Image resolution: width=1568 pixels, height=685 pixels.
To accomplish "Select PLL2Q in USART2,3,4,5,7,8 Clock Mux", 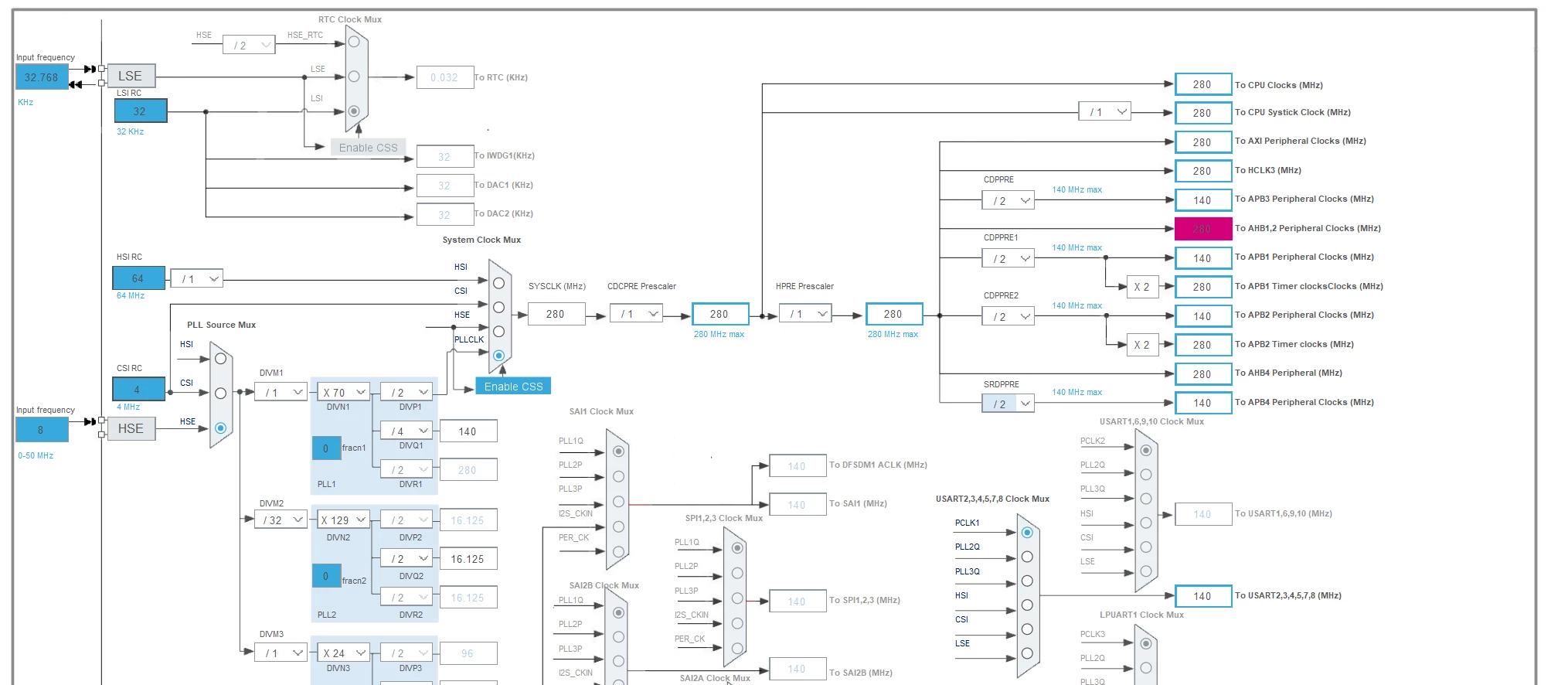I will tap(1027, 557).
